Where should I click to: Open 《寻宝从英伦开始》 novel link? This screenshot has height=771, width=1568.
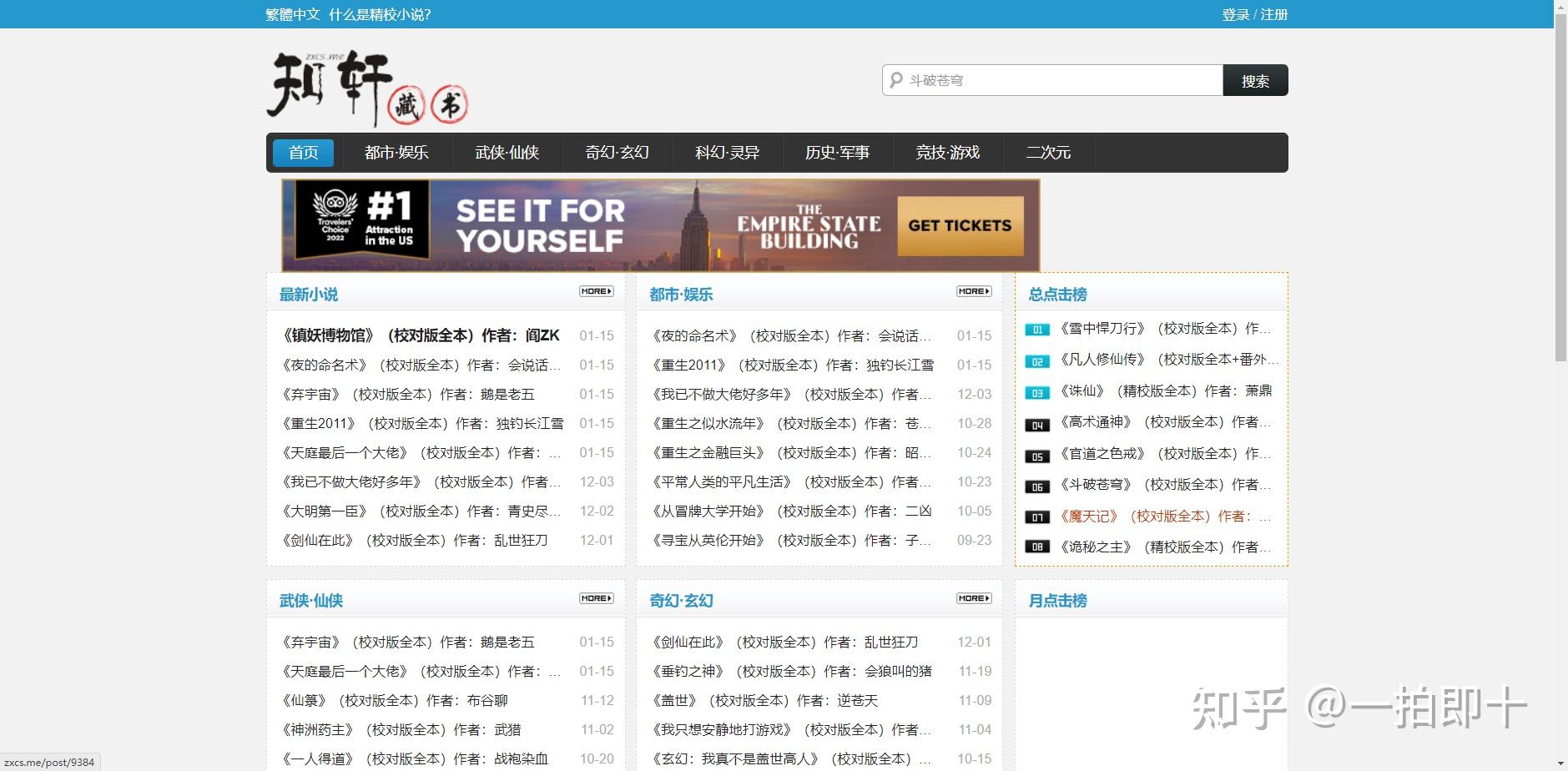(x=791, y=540)
